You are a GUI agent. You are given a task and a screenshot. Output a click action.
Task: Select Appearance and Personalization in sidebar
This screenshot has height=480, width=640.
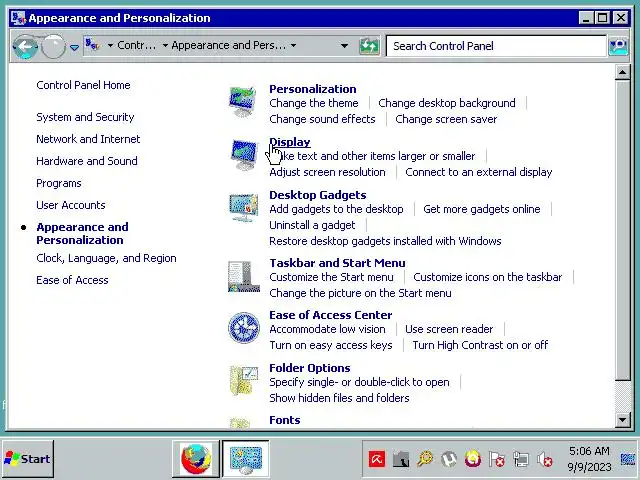click(x=82, y=233)
